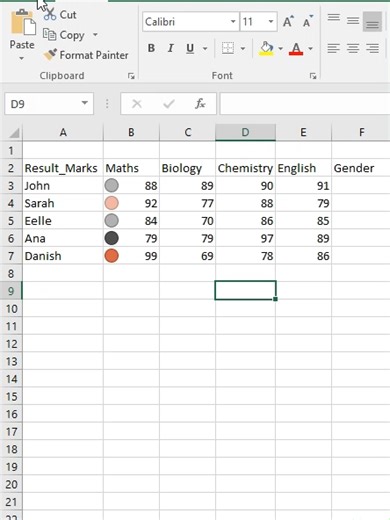Toggle Bold formatting
The height and width of the screenshot is (520, 390).
(x=151, y=48)
